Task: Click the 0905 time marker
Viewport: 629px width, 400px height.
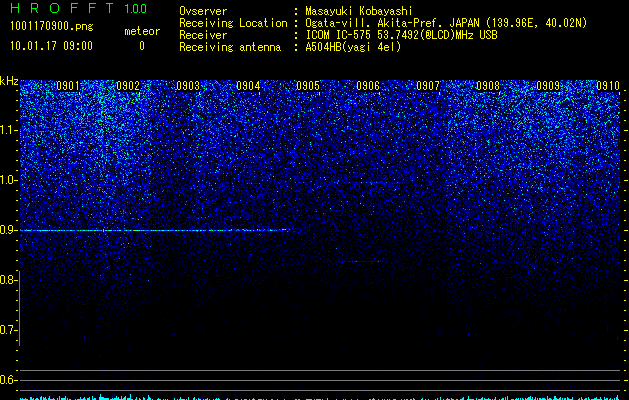Action: click(x=308, y=86)
